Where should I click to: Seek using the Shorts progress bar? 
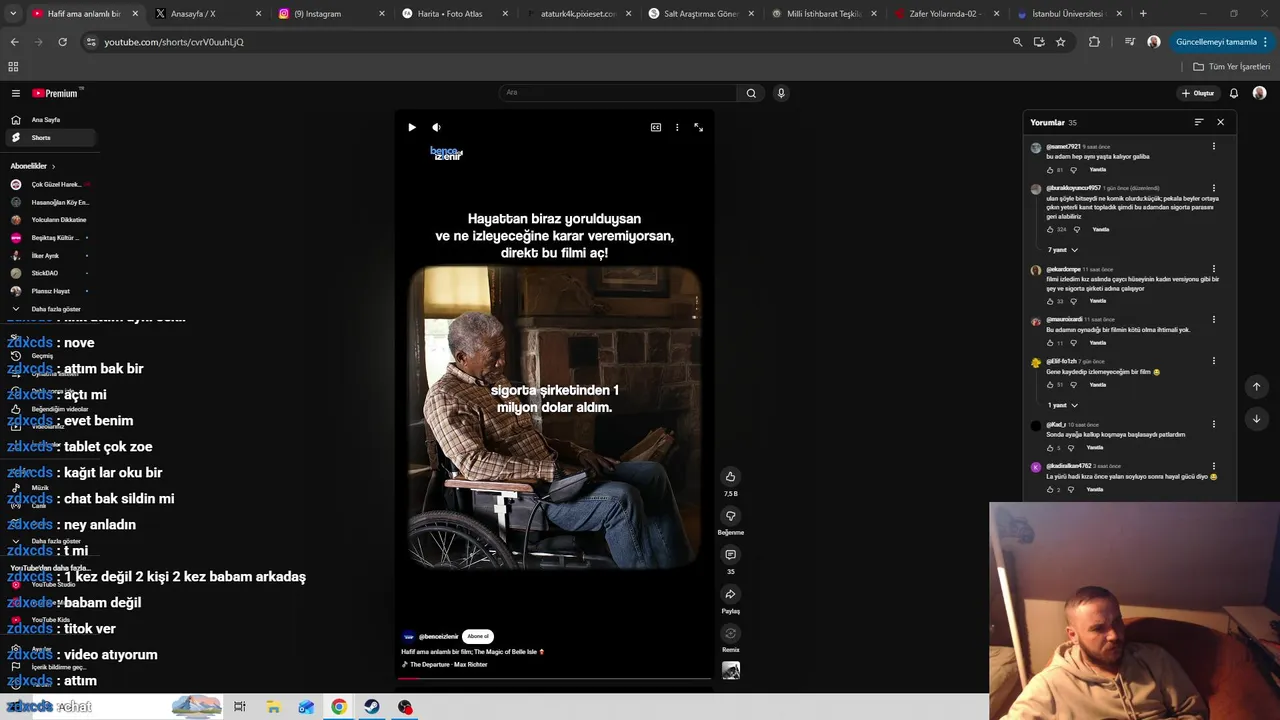pyautogui.click(x=554, y=679)
